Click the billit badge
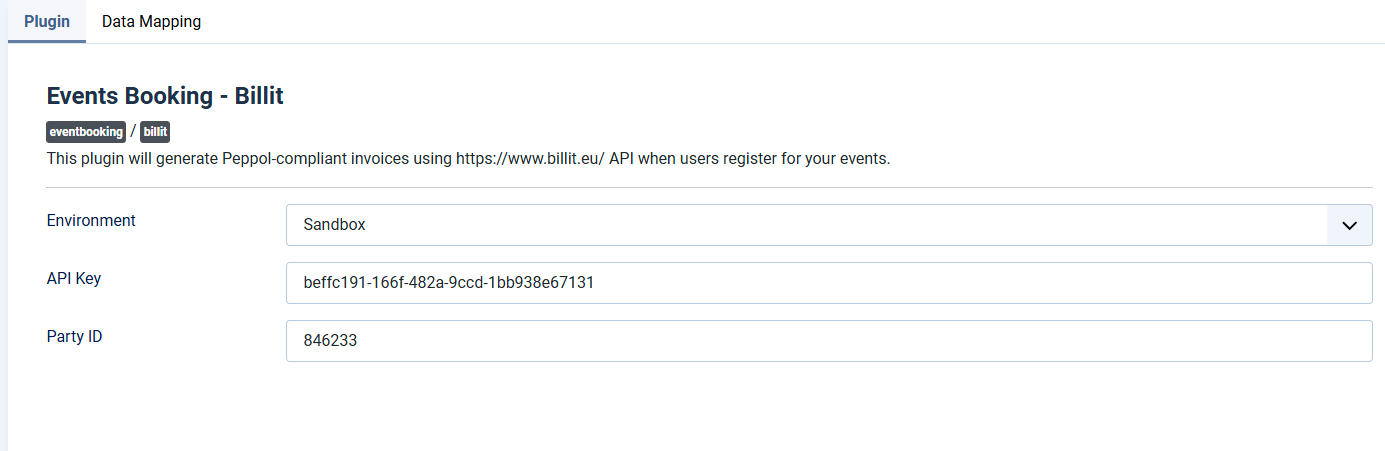Image resolution: width=1385 pixels, height=451 pixels. point(155,132)
